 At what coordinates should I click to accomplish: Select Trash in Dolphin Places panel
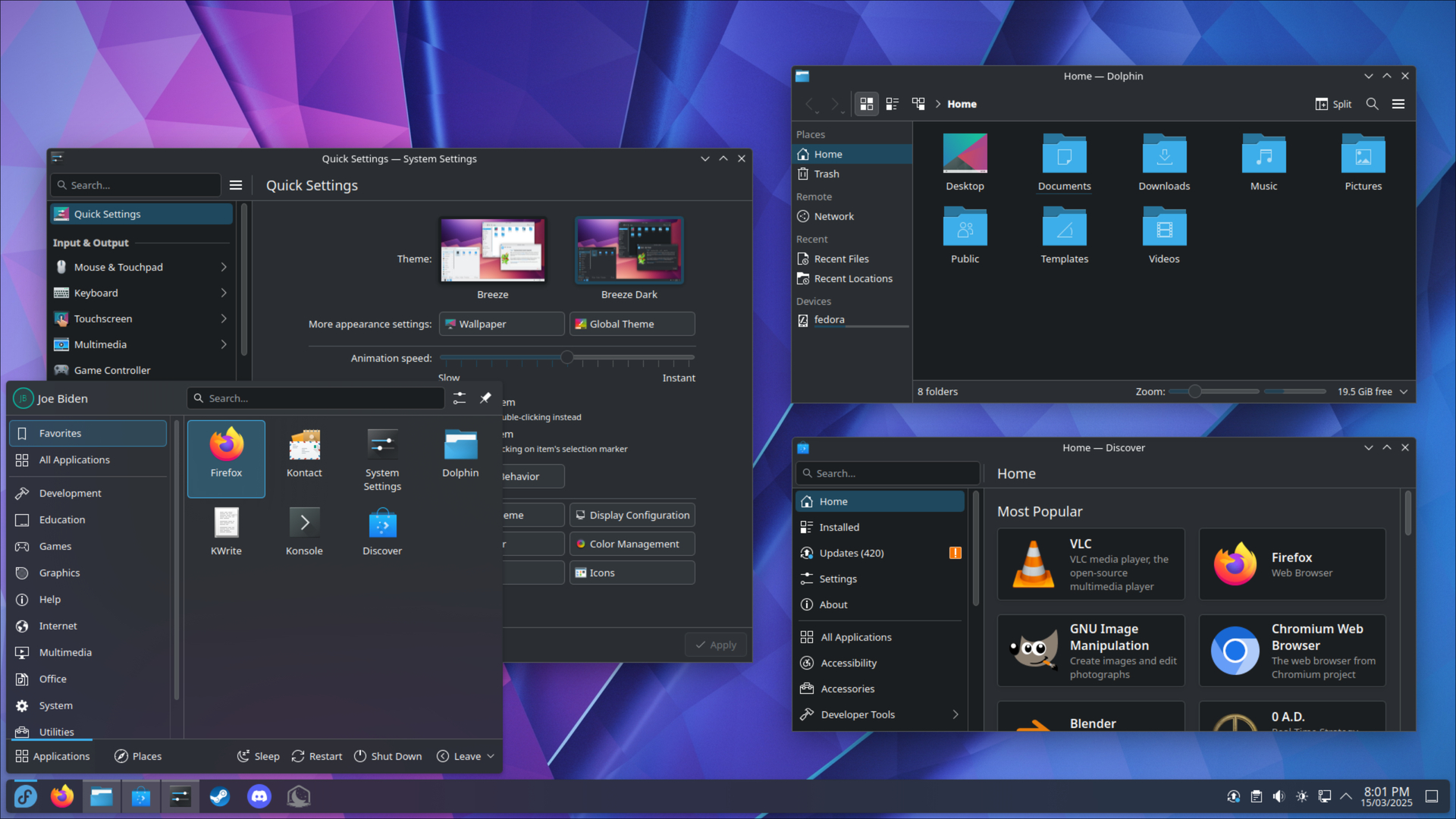point(852,174)
